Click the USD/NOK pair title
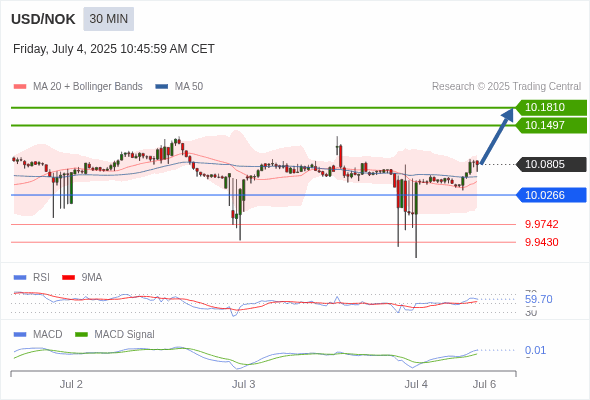The height and width of the screenshot is (400, 590). click(43, 19)
